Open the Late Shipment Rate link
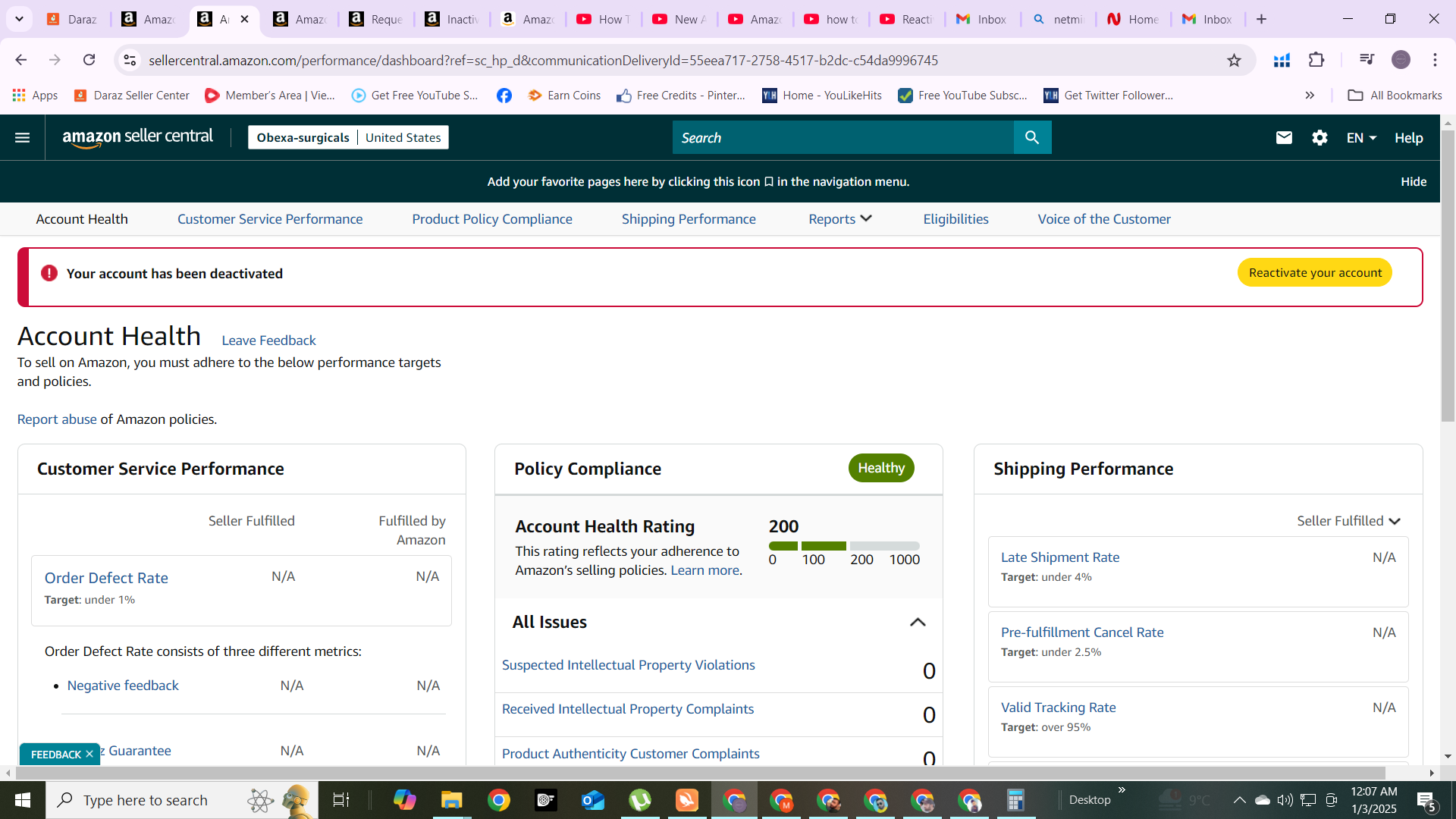The image size is (1456, 819). [1059, 557]
